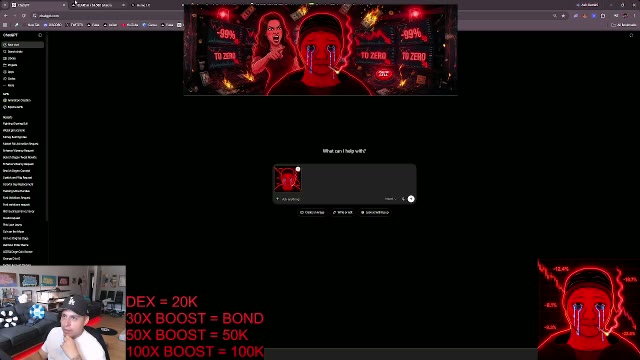The width and height of the screenshot is (640, 360).
Task: Click the first colored extension icon in toolbar
Action: [576, 16]
